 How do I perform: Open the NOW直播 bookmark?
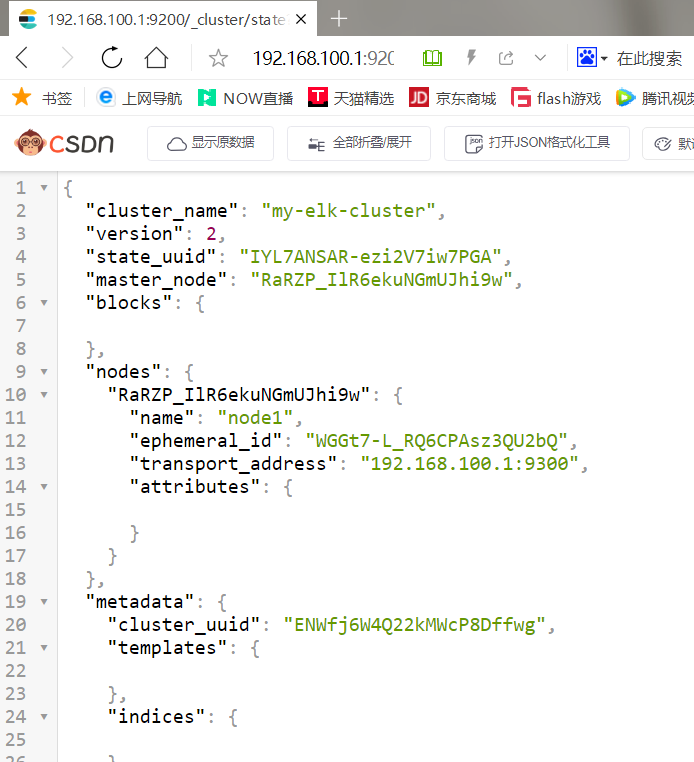245,98
